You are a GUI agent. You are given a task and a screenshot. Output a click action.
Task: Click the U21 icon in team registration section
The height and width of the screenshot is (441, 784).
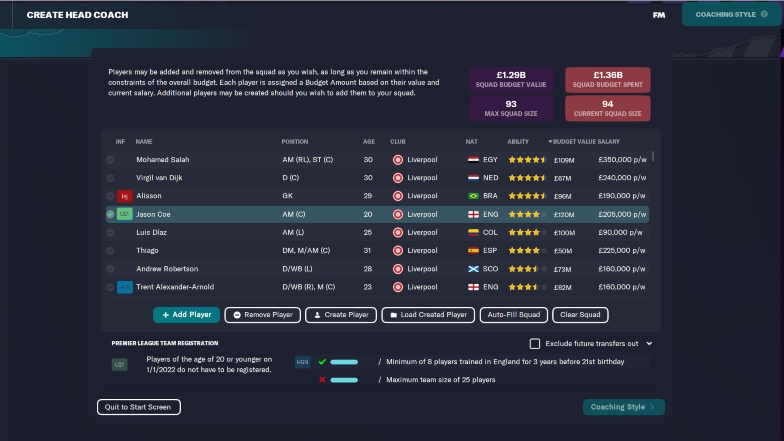pos(120,364)
